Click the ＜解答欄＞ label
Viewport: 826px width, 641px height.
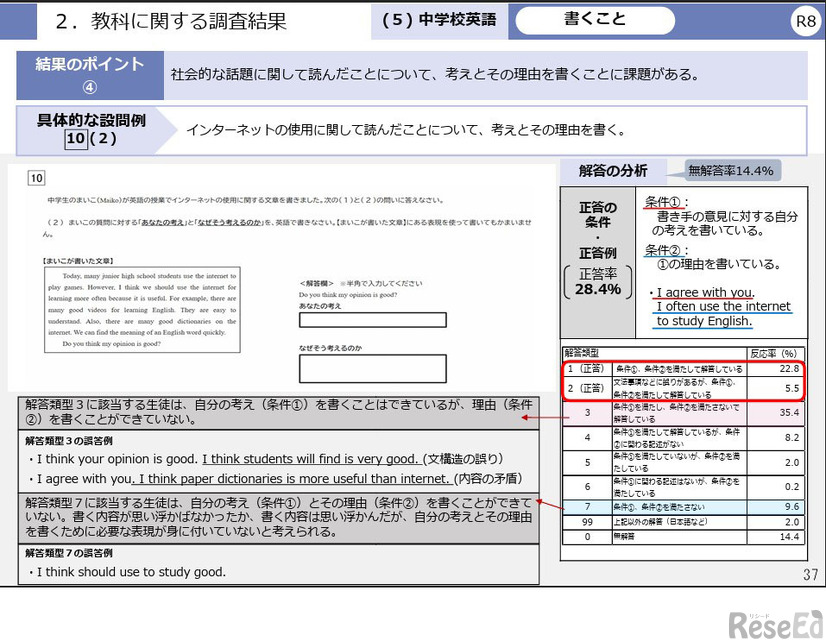coord(316,283)
